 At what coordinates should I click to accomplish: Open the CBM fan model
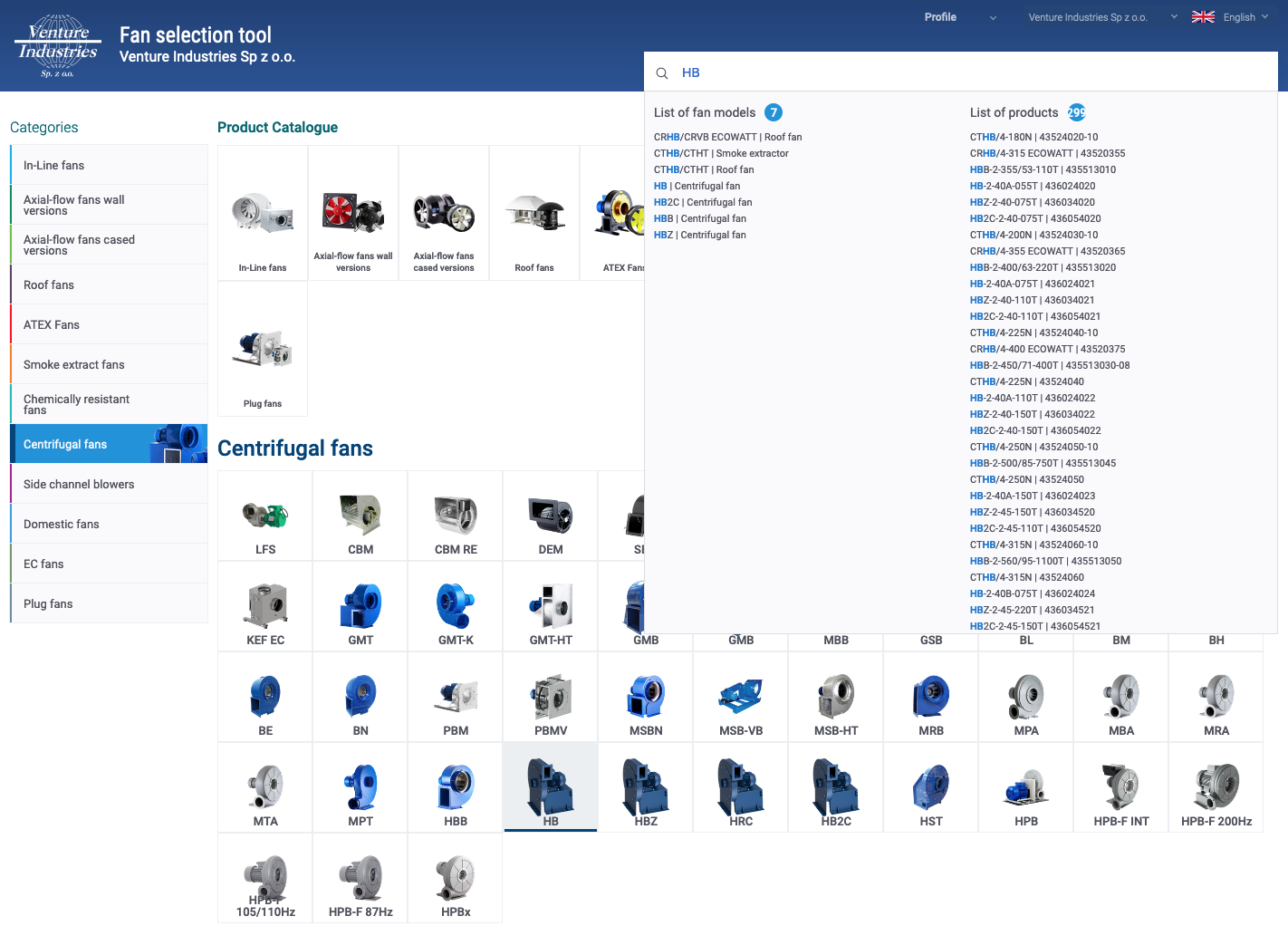pyautogui.click(x=360, y=516)
